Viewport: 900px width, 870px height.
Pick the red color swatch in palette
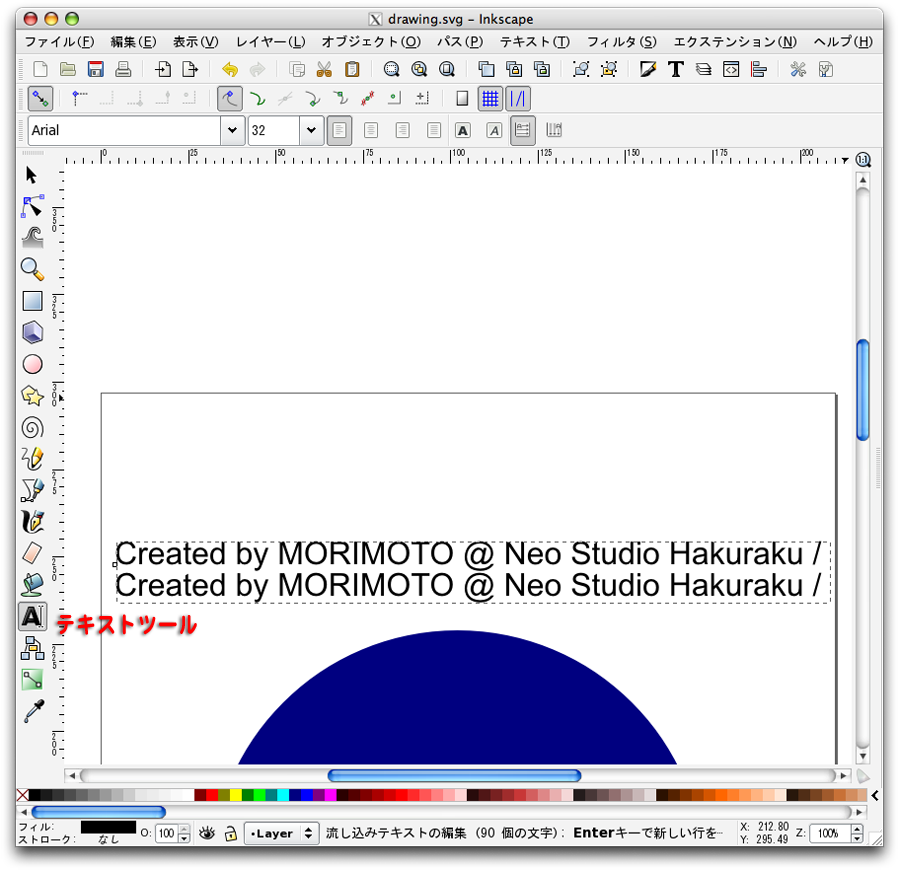(x=212, y=795)
